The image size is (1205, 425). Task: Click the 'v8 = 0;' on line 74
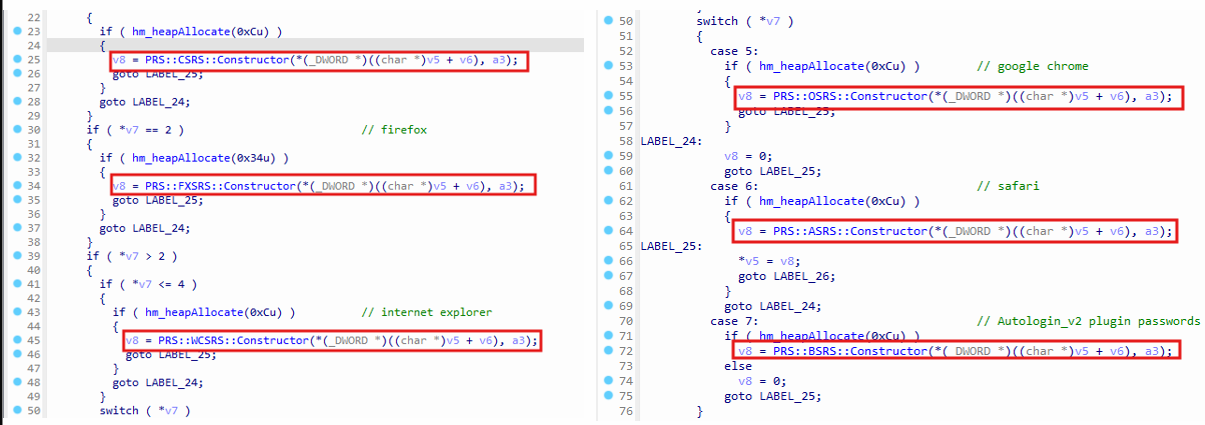click(x=760, y=381)
